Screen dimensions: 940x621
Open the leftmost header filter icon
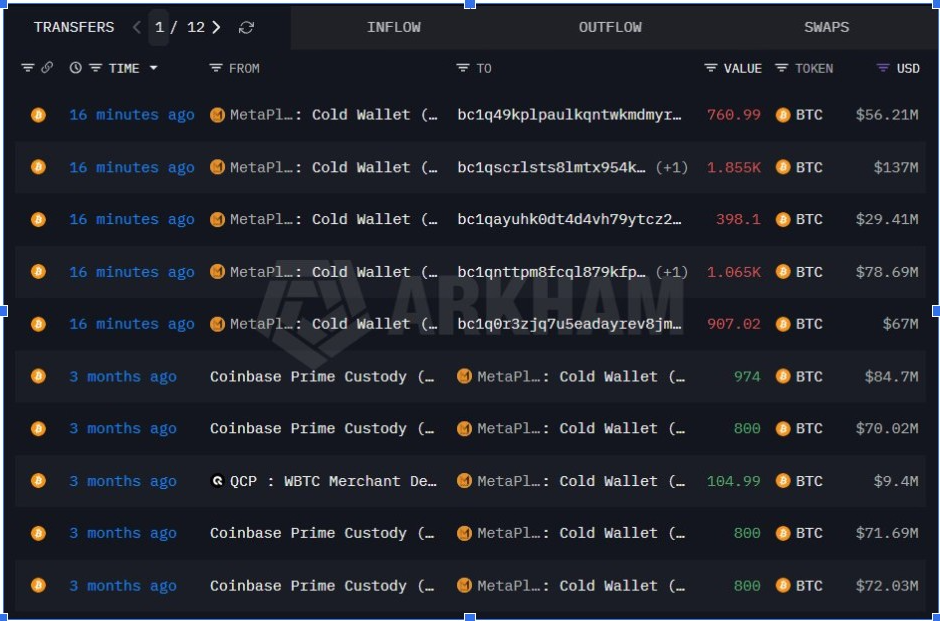click(x=28, y=68)
